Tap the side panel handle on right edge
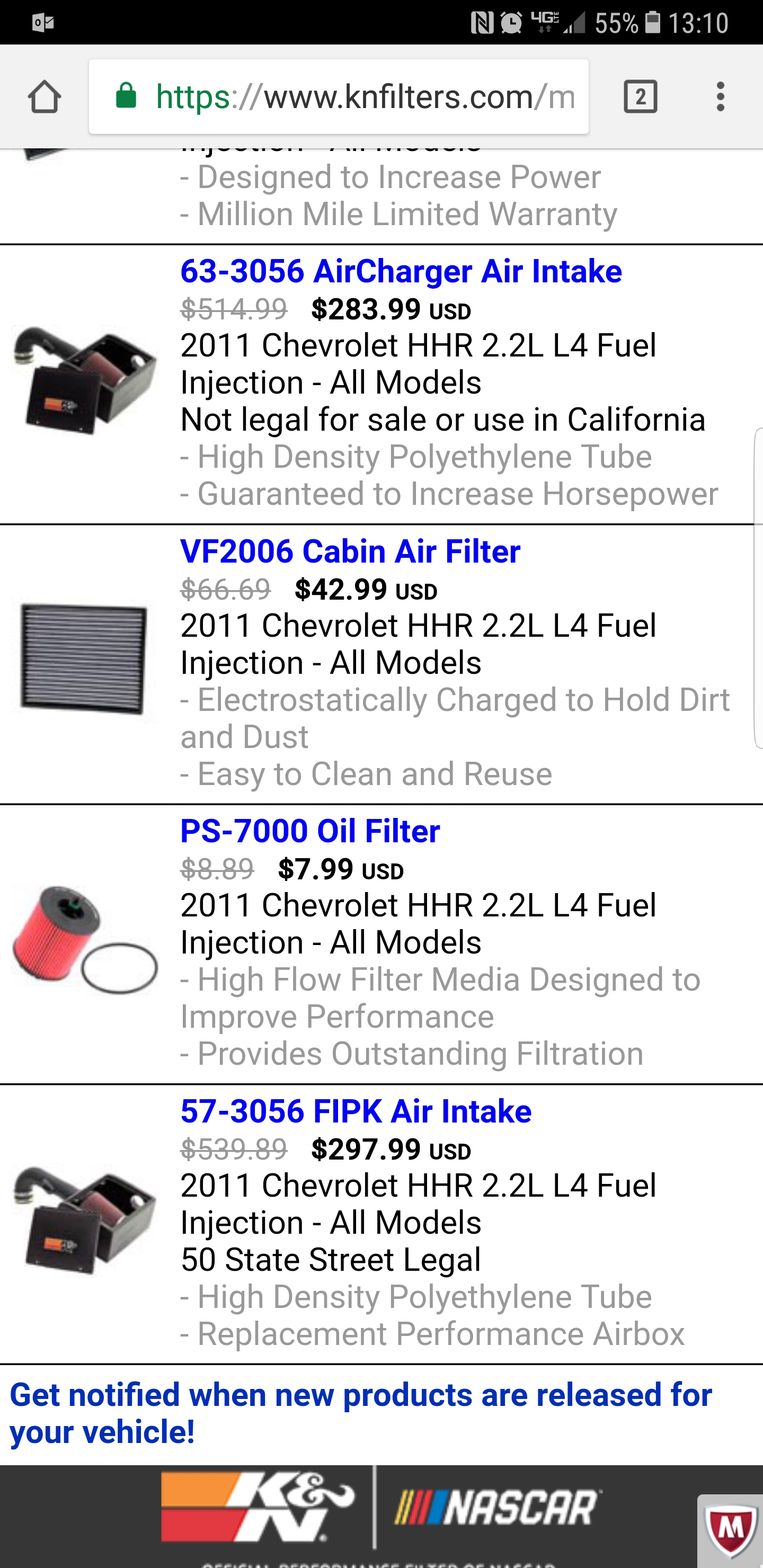 coord(758,587)
